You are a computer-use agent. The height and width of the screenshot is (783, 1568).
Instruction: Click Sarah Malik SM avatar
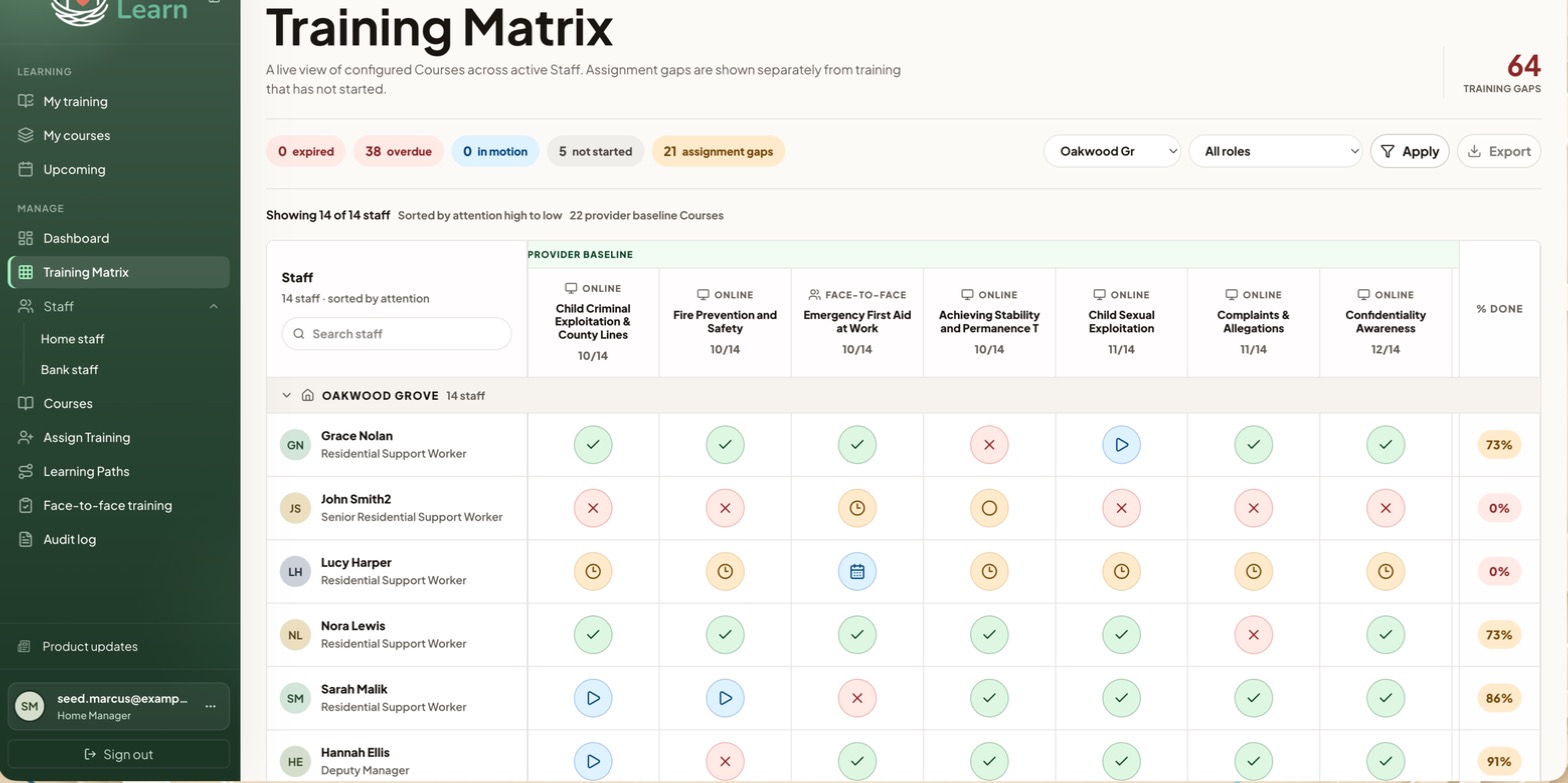click(x=295, y=698)
